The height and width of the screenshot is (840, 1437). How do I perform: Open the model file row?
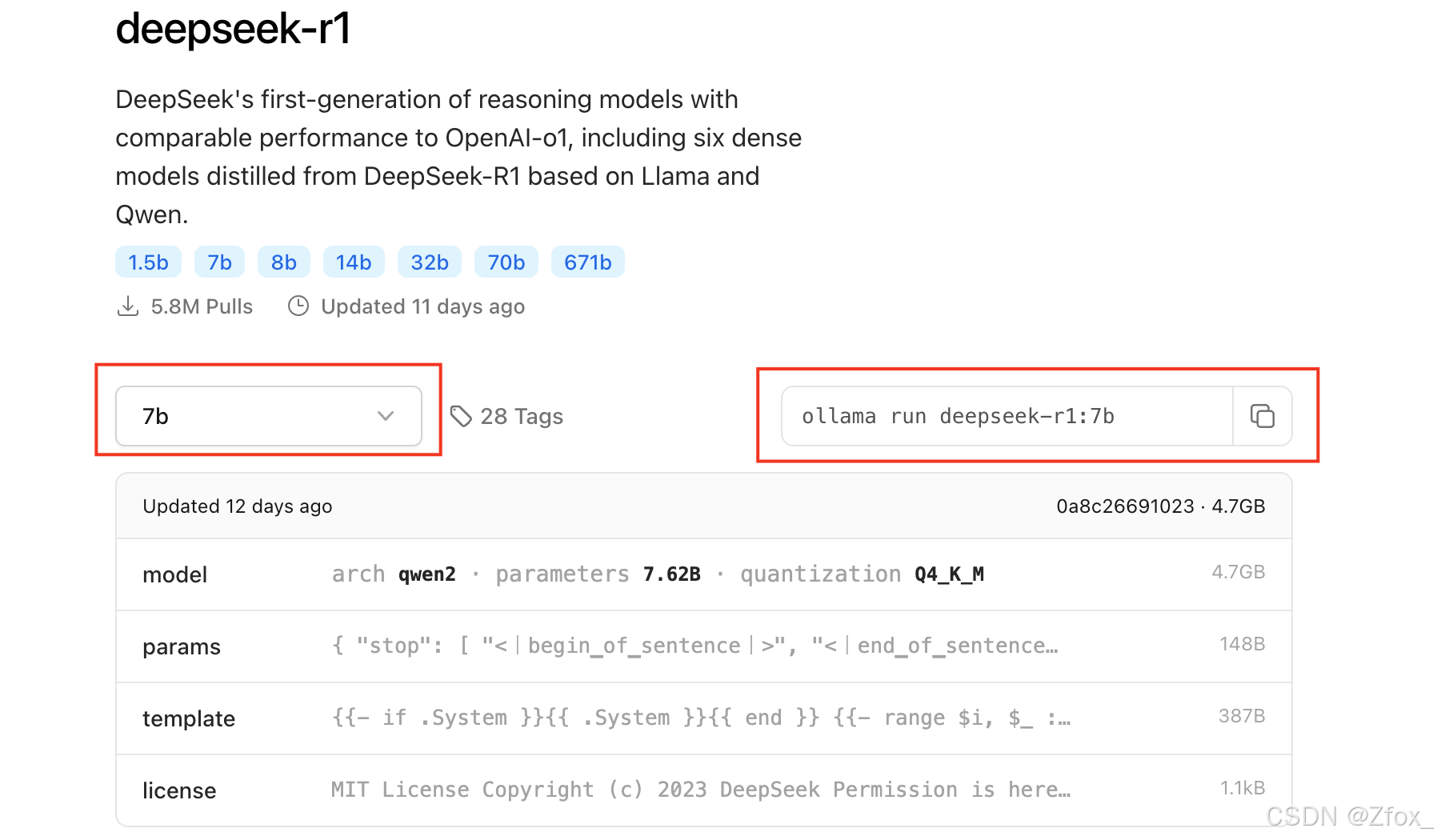(704, 574)
